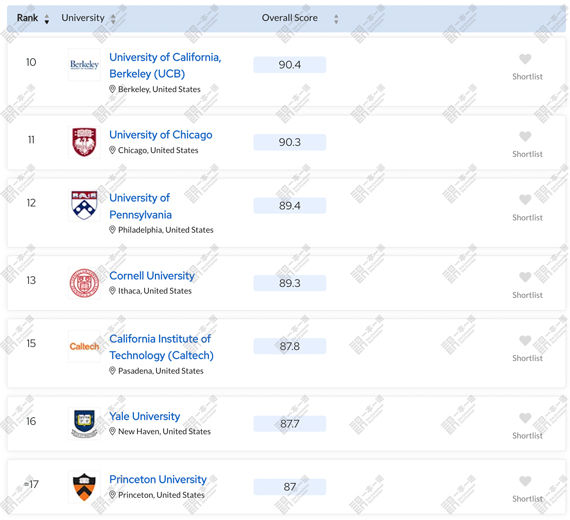
Task: Click the orange Caltech logo
Action: click(x=84, y=346)
